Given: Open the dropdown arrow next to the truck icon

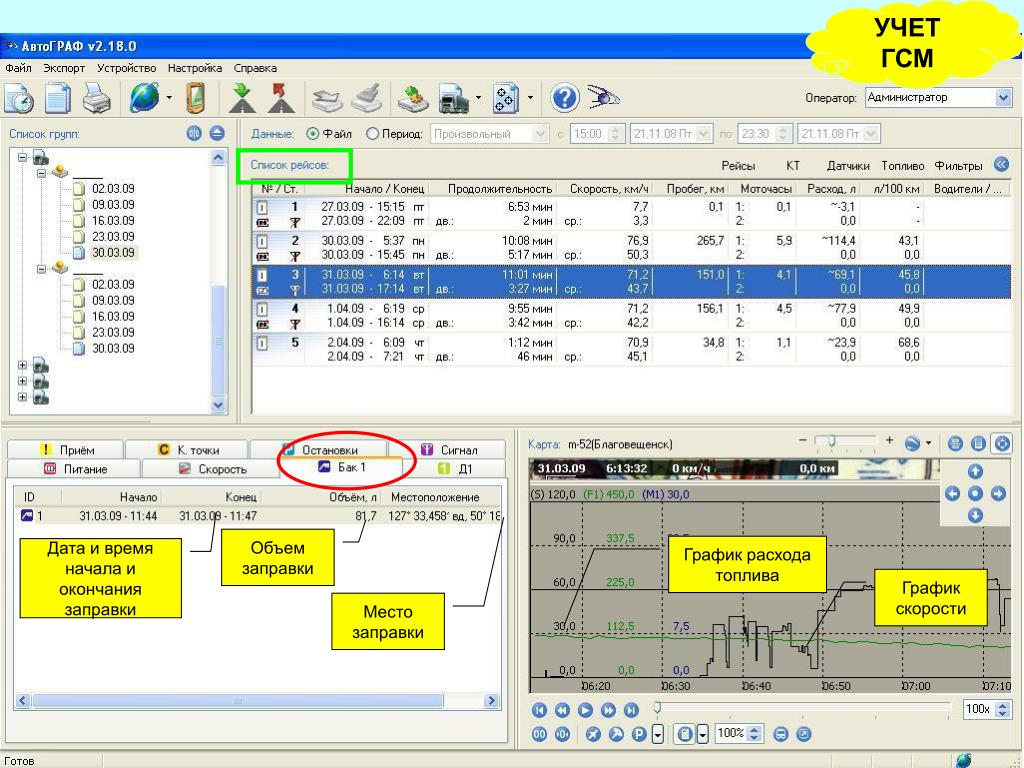Looking at the screenshot, I should (x=478, y=98).
